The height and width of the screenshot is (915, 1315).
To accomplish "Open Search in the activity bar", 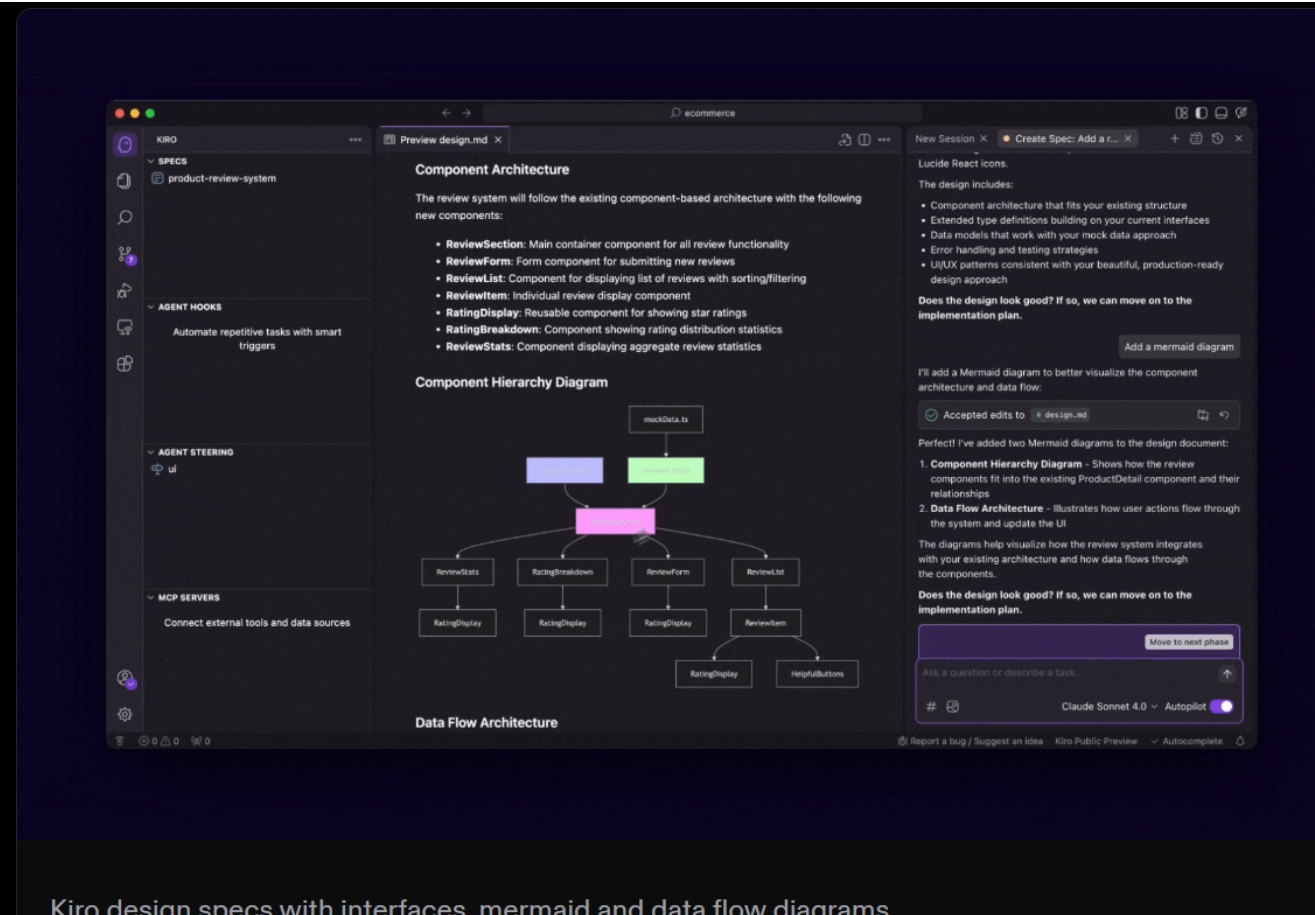I will pyautogui.click(x=125, y=217).
